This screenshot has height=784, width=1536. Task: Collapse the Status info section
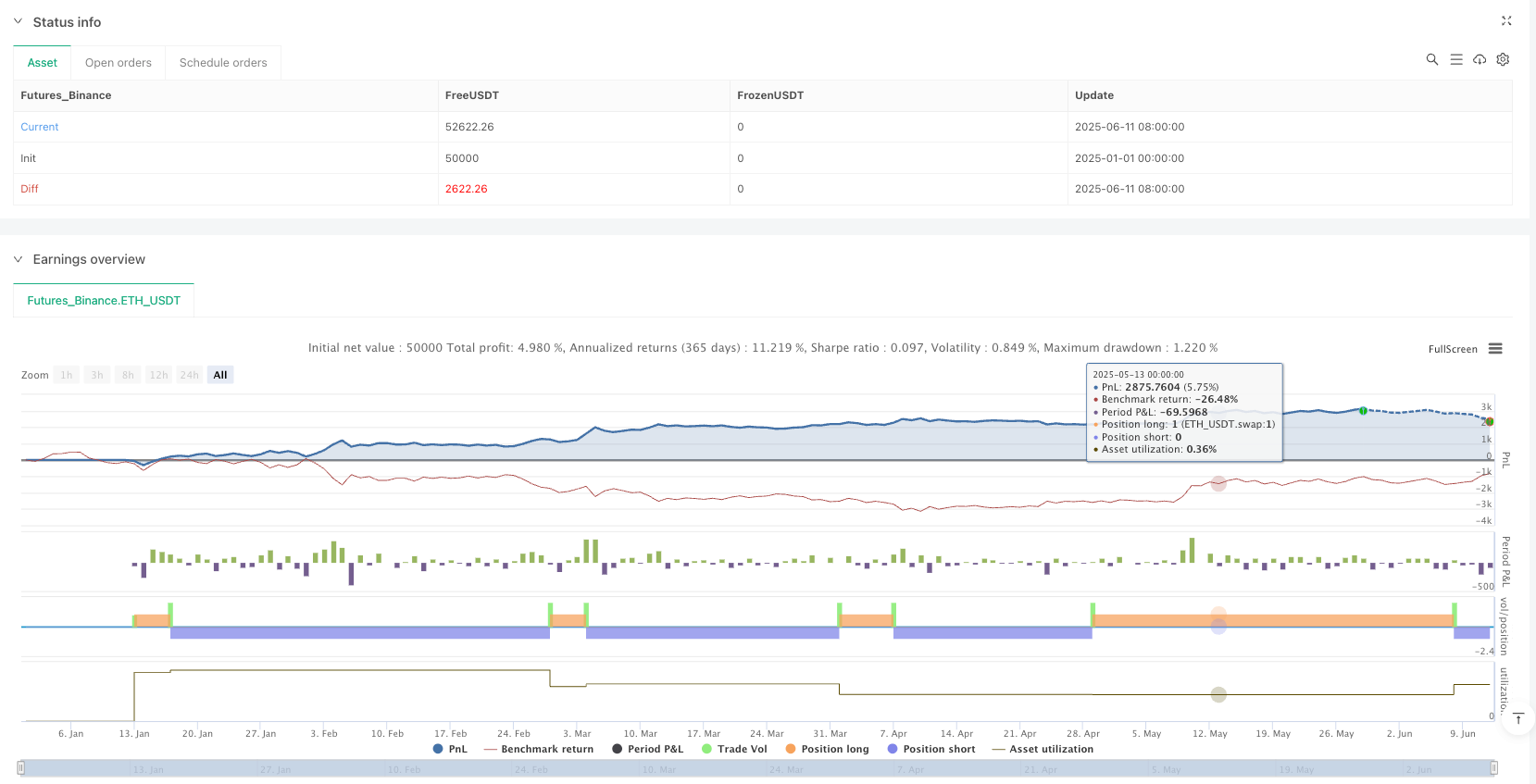[x=18, y=21]
